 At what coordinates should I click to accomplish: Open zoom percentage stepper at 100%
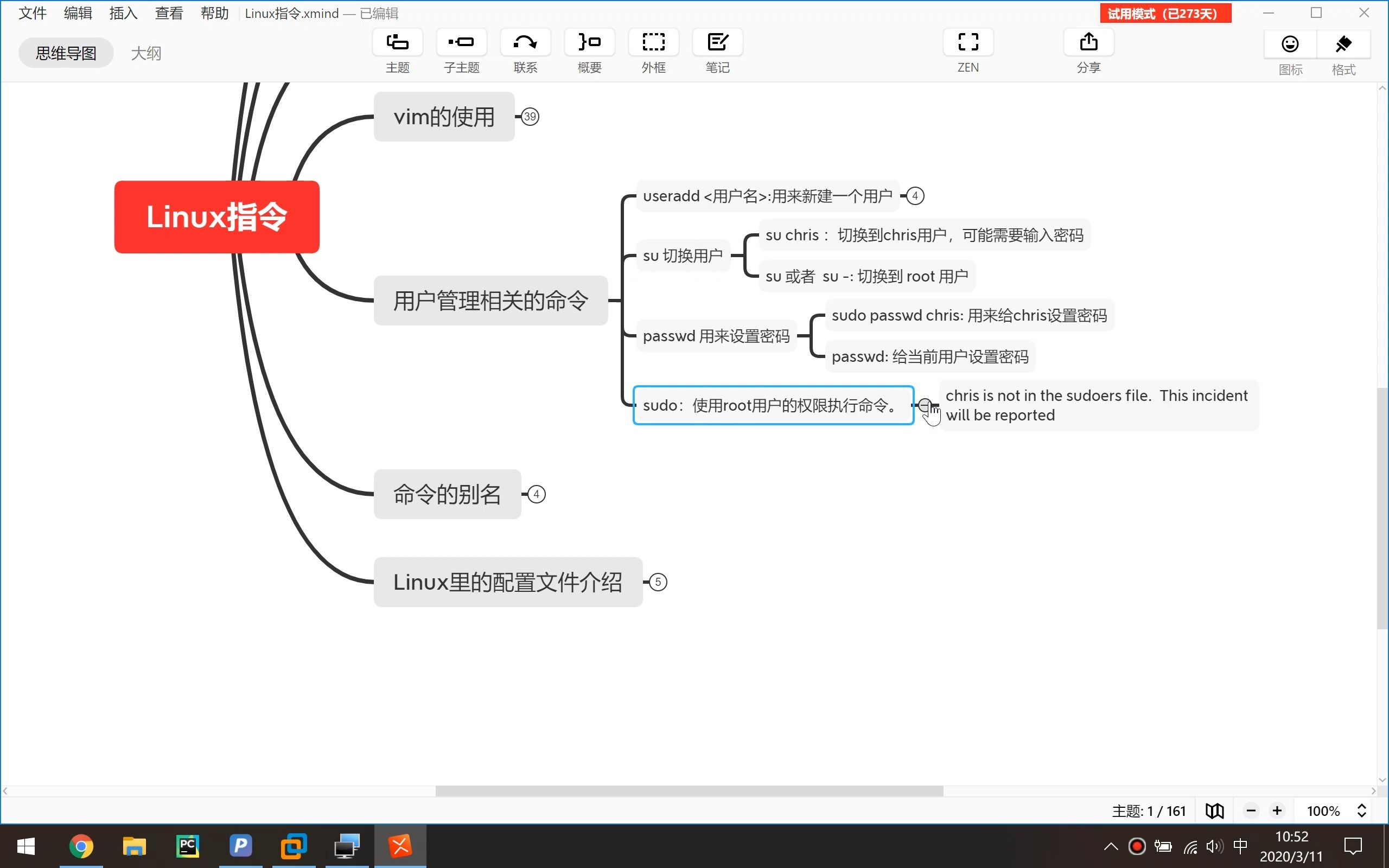click(x=1361, y=810)
